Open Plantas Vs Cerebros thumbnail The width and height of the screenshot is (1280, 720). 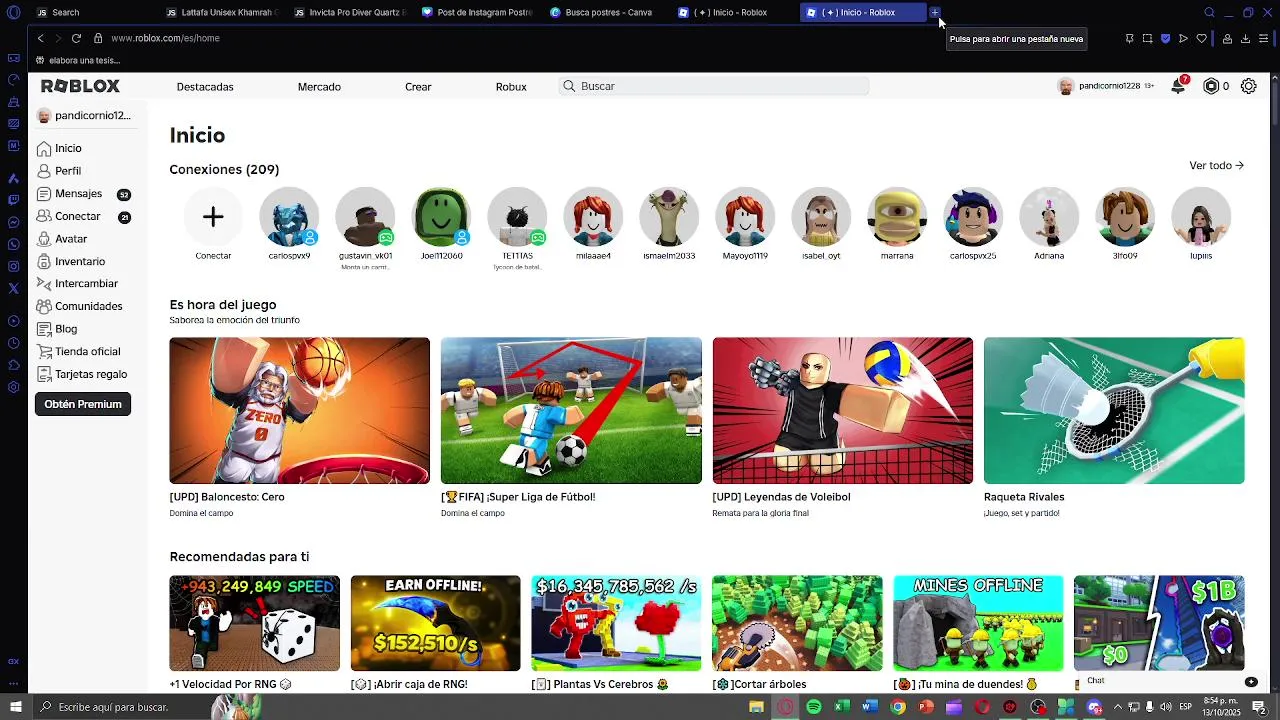616,623
